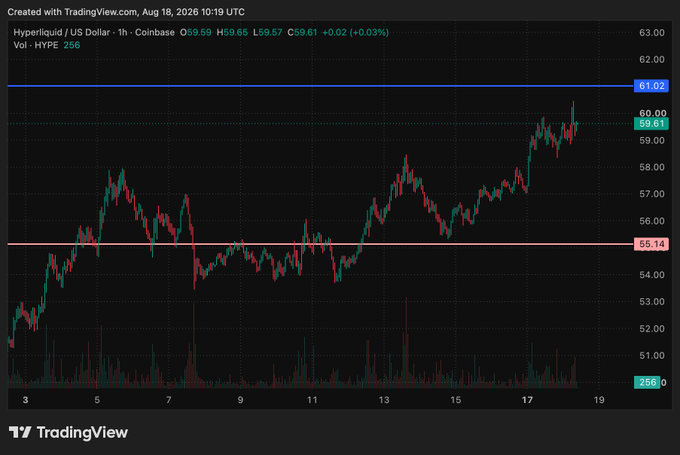Click the 56.00 price axis label

pyautogui.click(x=651, y=221)
